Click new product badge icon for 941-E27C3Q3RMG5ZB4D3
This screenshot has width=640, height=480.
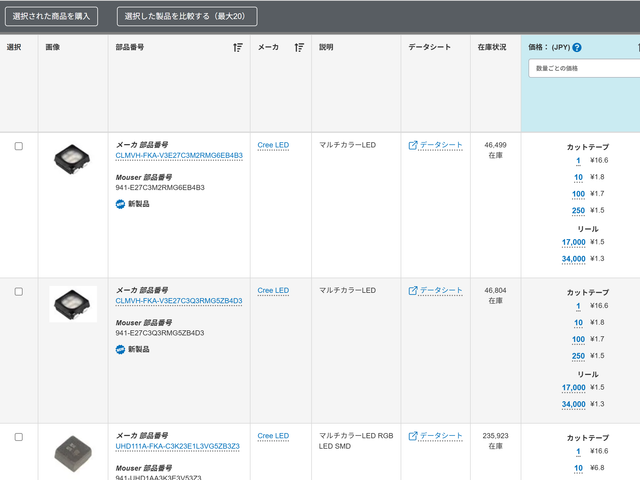120,349
